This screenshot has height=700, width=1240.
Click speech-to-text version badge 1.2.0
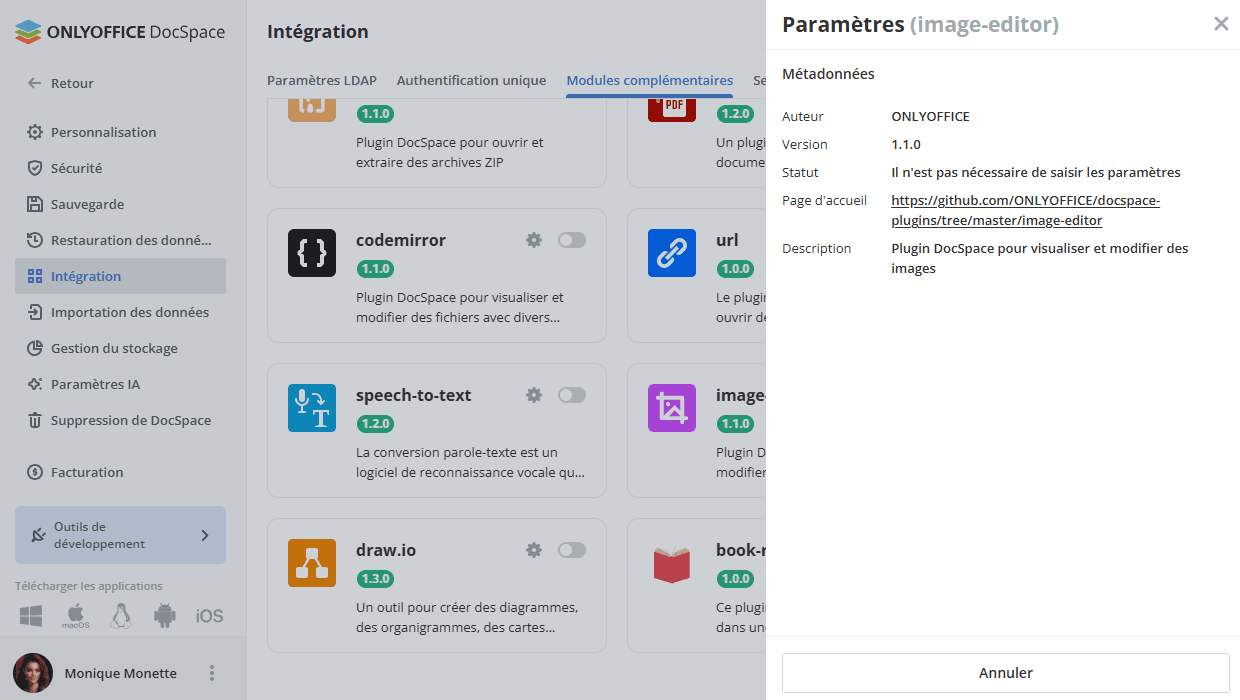(375, 424)
